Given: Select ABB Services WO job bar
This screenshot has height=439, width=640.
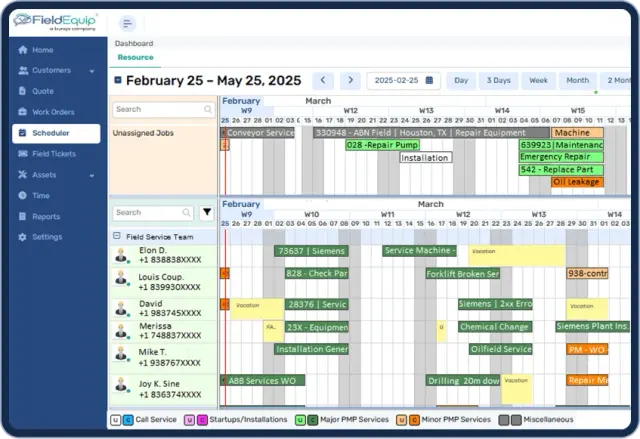Looking at the screenshot, I should (262, 380).
